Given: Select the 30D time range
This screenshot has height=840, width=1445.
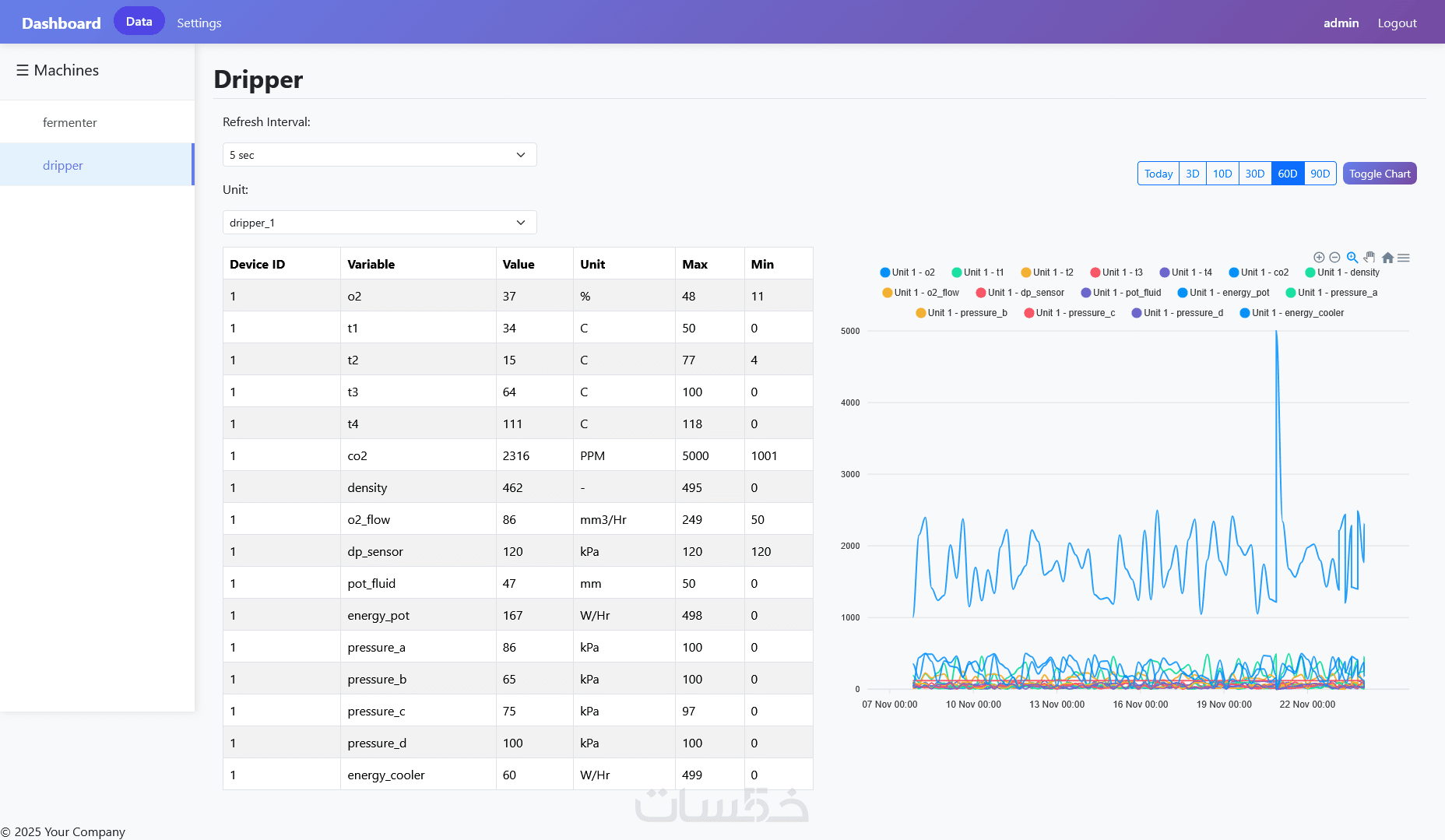Looking at the screenshot, I should (x=1255, y=174).
